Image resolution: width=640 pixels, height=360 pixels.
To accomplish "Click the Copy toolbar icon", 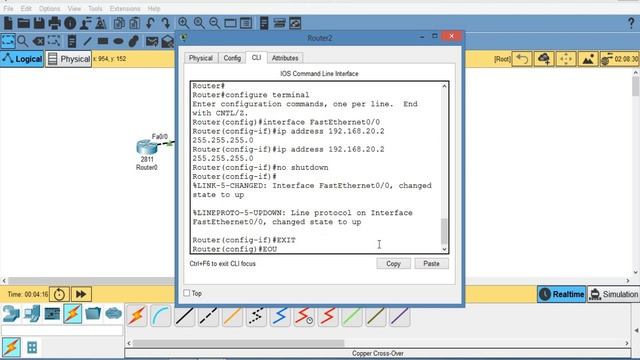I will point(119,23).
